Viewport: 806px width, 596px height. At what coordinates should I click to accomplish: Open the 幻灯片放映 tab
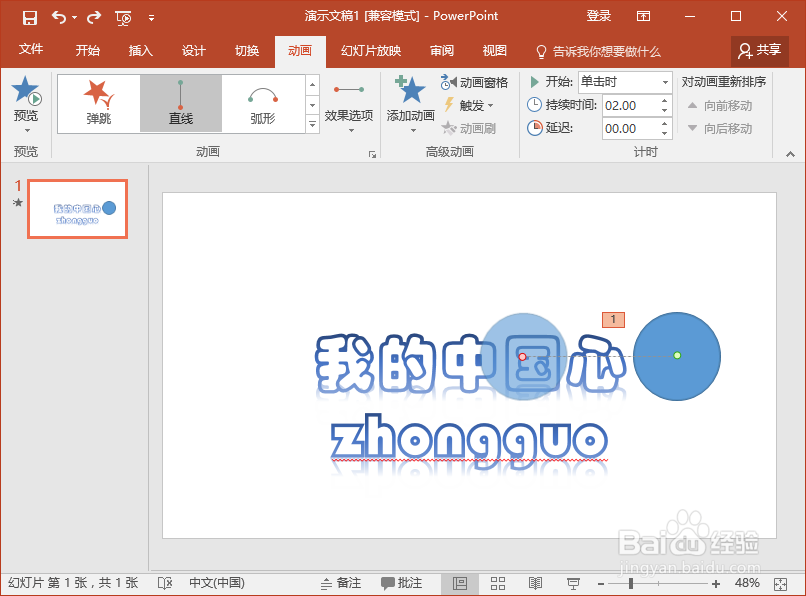(371, 50)
